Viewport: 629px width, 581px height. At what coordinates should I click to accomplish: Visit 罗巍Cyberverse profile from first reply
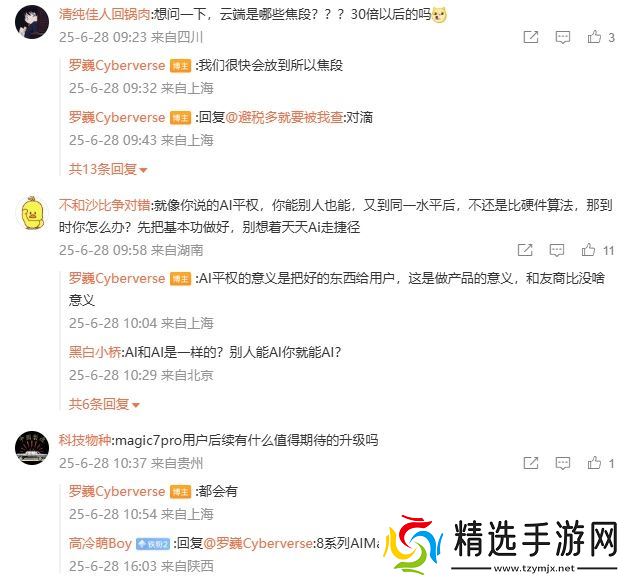coord(117,65)
